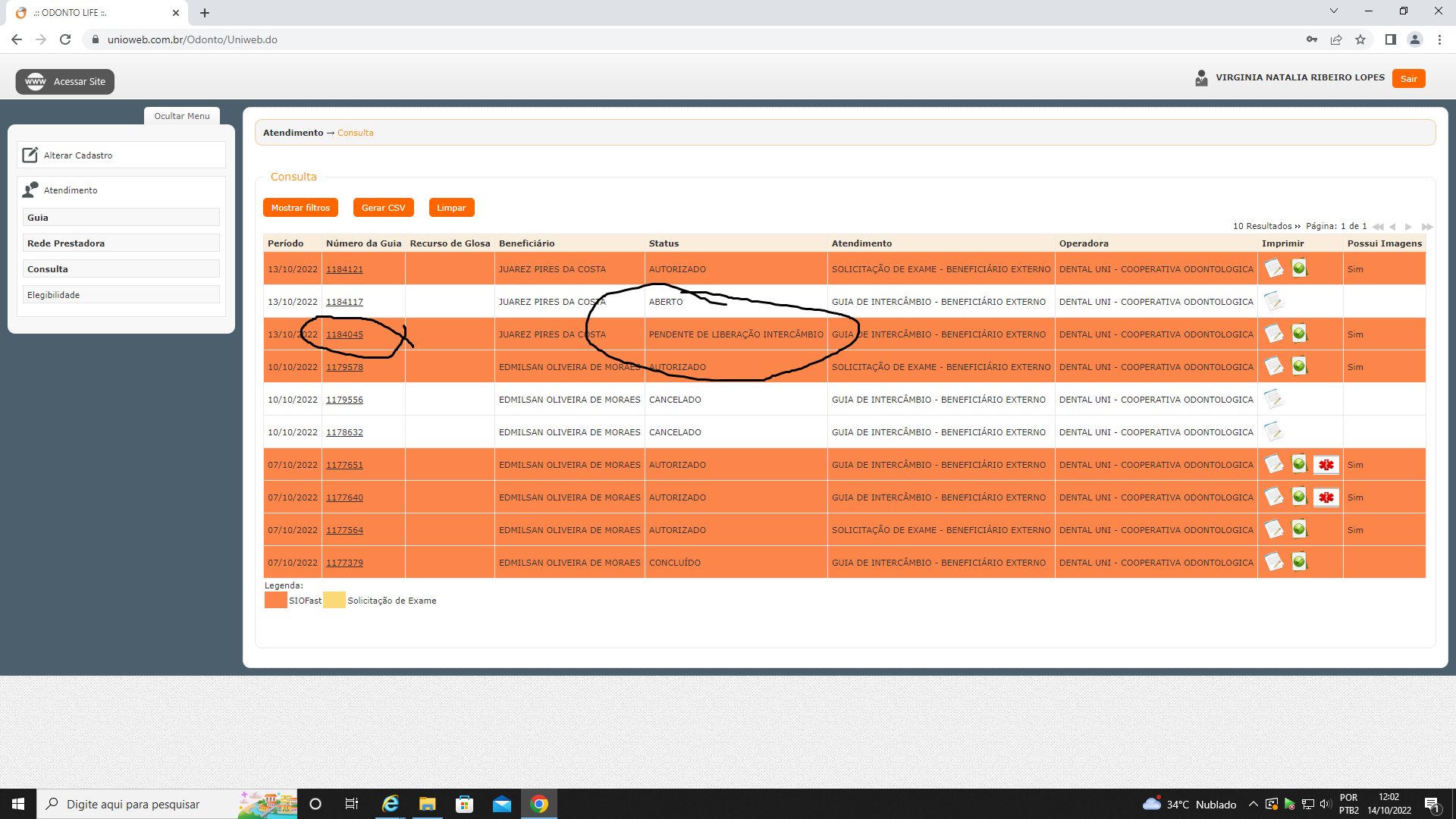Go to next results page arrow
The height and width of the screenshot is (819, 1456).
click(x=1408, y=227)
